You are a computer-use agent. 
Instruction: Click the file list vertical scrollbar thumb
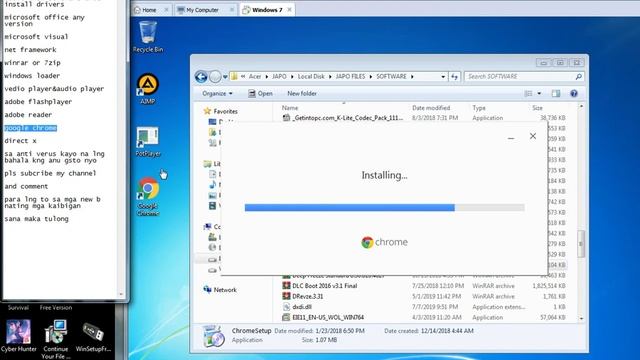click(x=580, y=244)
